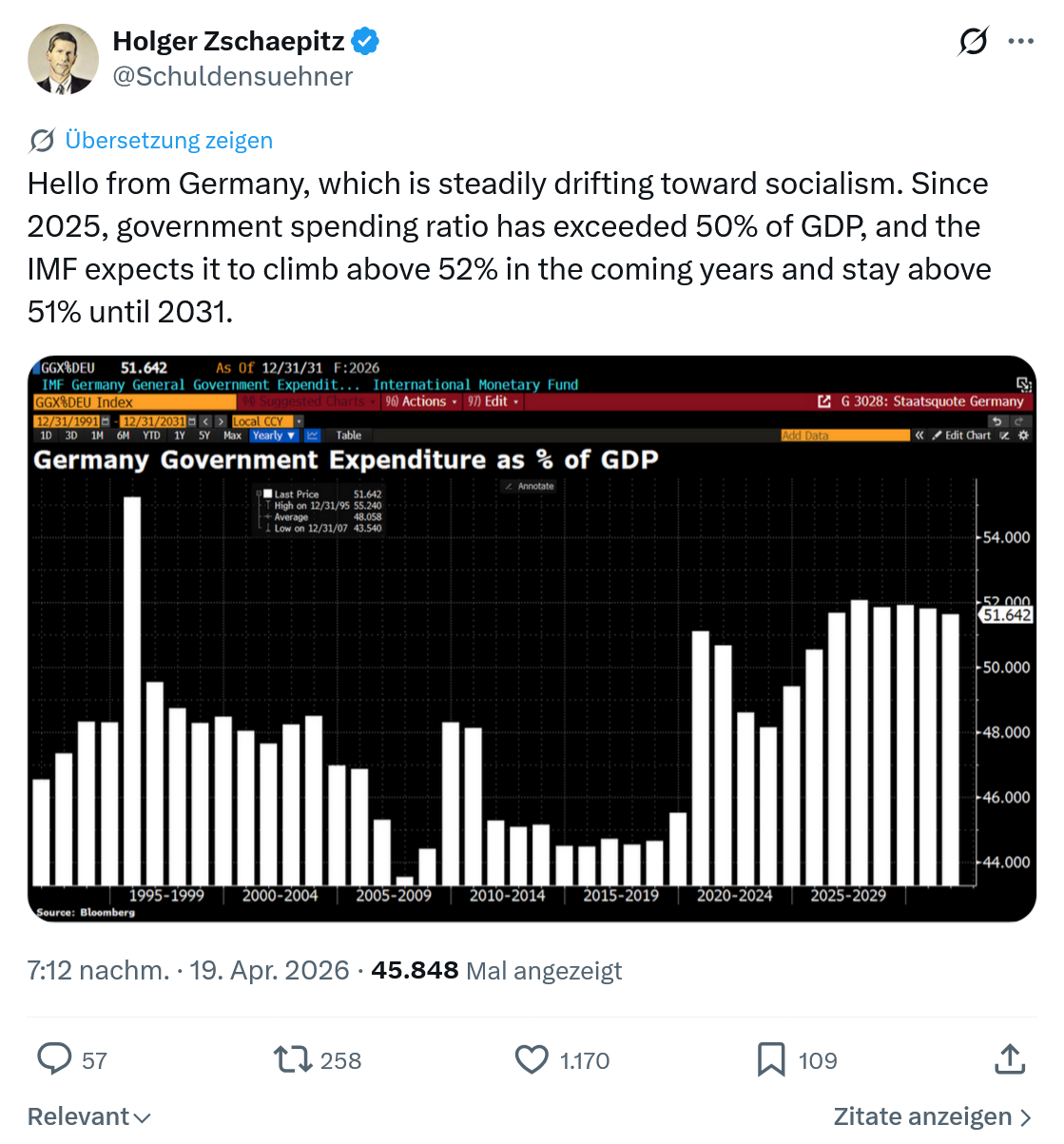Expand the Relevant sort dropdown
Image resolution: width=1064 pixels, height=1144 pixels.
88,1116
